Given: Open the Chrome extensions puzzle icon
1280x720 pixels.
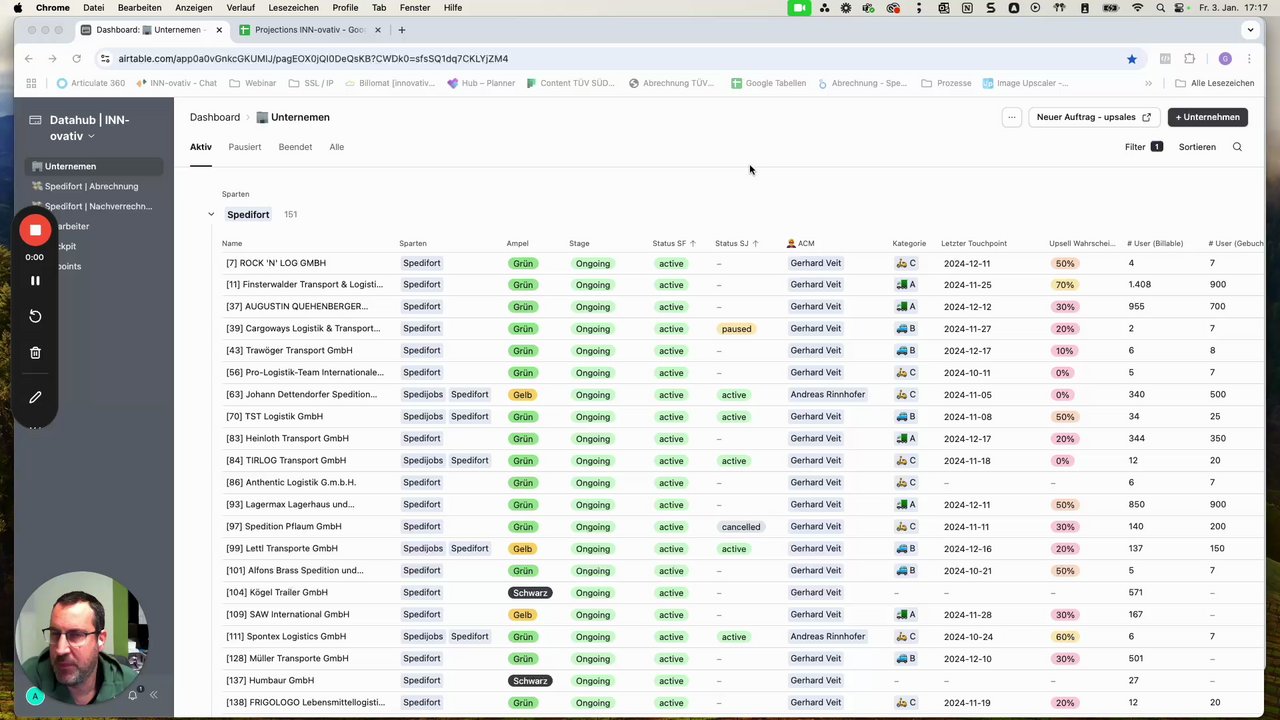Looking at the screenshot, I should (x=1189, y=58).
